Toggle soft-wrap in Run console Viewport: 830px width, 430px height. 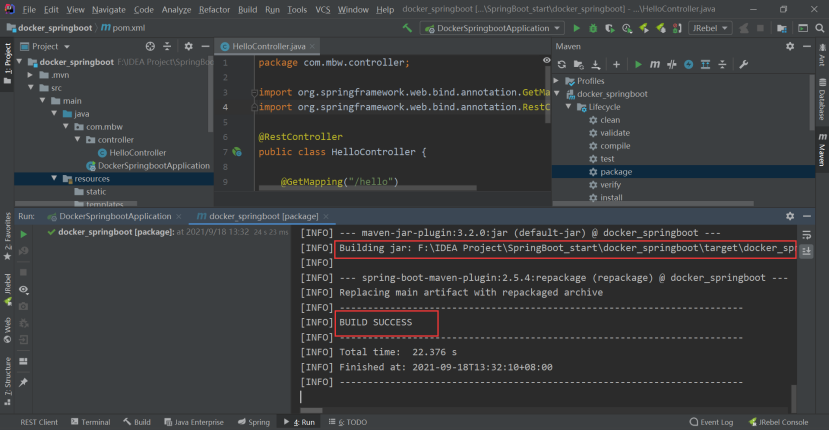pyautogui.click(x=806, y=235)
